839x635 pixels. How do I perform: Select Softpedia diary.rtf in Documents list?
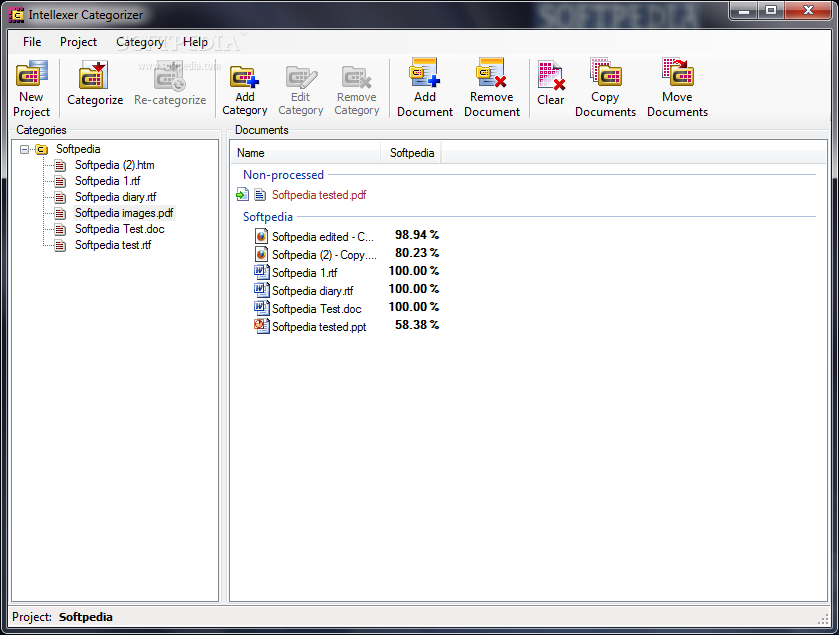click(x=312, y=291)
